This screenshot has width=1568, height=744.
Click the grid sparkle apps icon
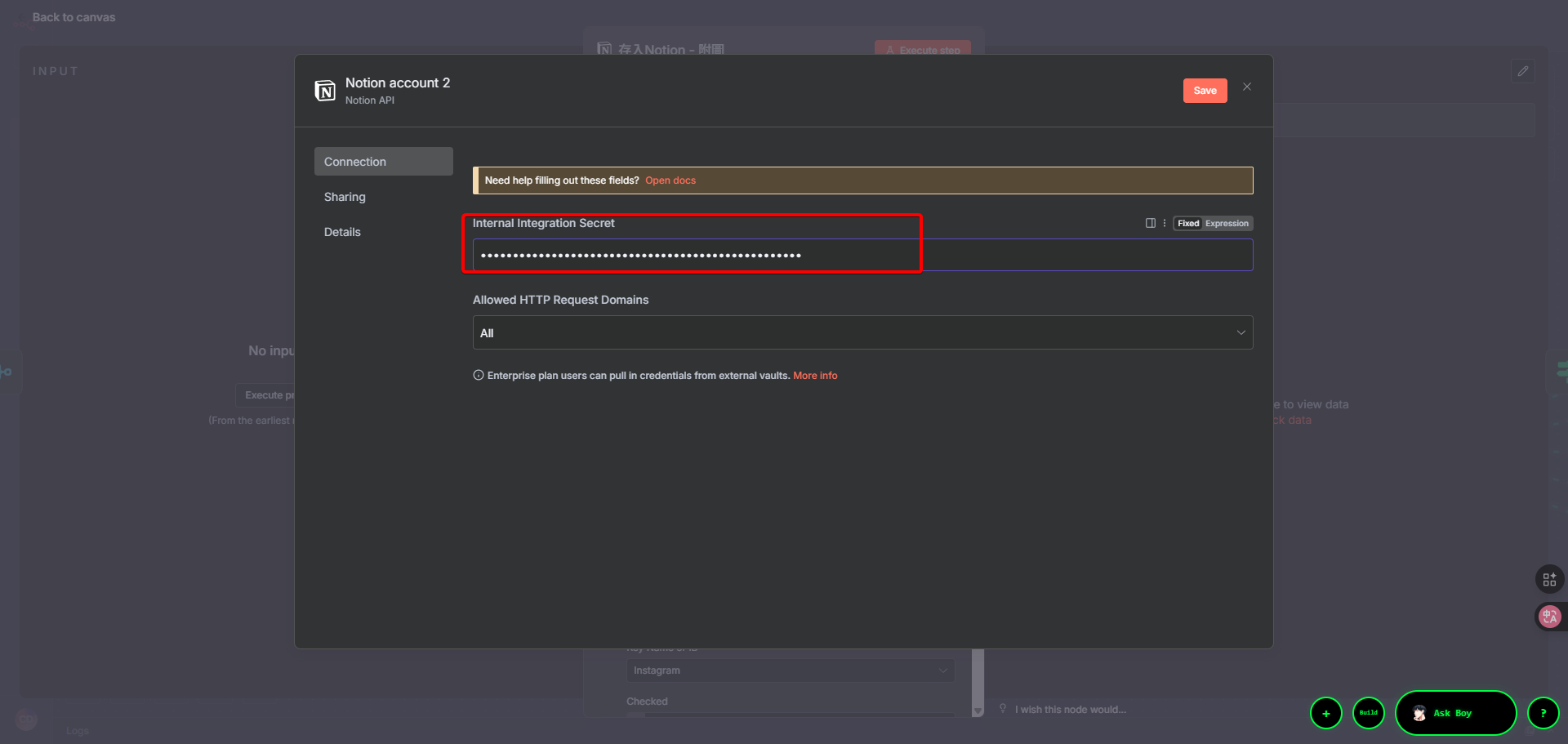1548,579
